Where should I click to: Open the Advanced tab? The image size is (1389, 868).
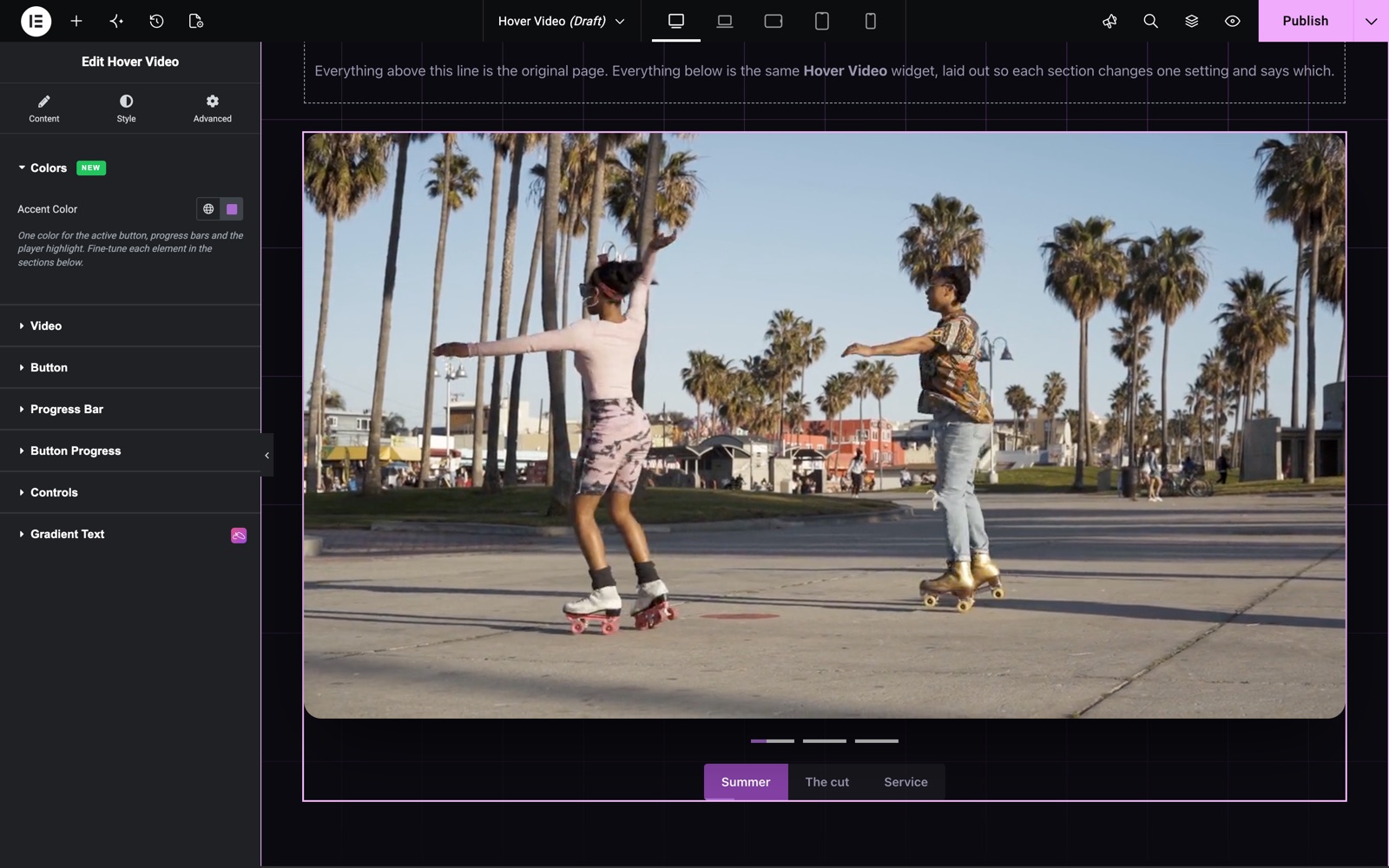point(213,108)
